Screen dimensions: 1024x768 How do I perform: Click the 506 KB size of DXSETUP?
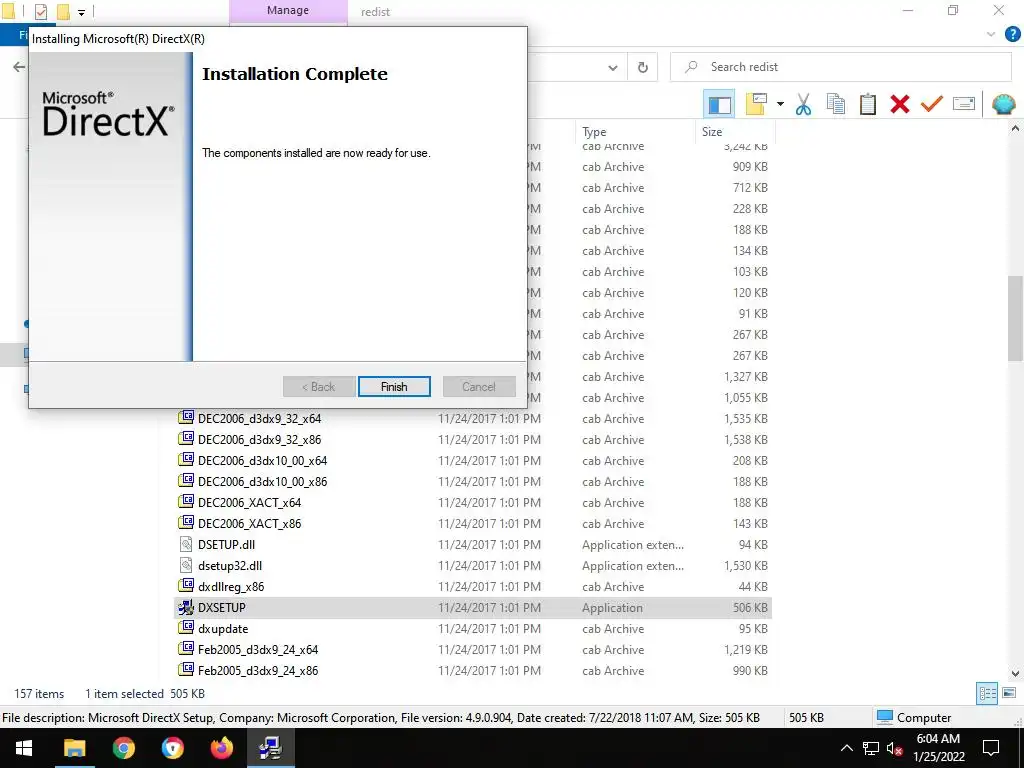click(750, 607)
